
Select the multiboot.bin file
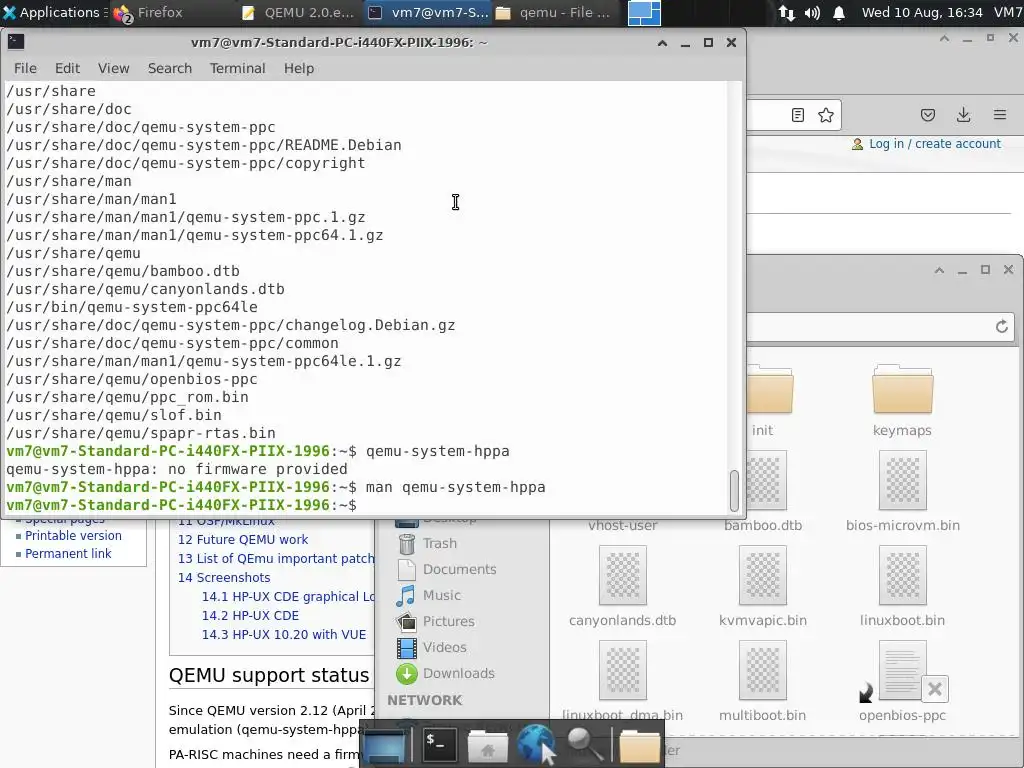763,681
